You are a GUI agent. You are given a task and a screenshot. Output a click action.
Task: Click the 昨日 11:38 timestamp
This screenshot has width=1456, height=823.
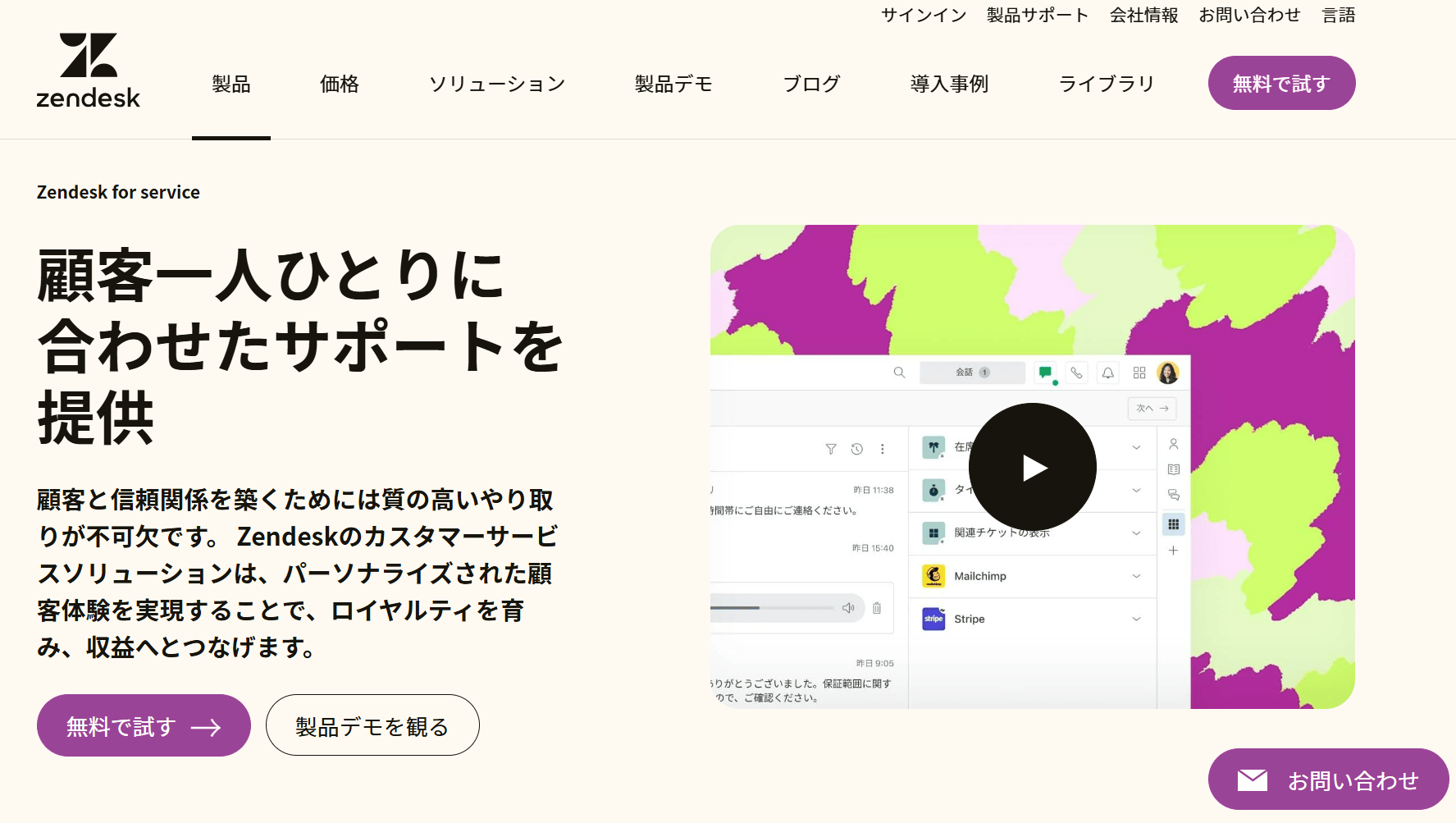point(874,490)
